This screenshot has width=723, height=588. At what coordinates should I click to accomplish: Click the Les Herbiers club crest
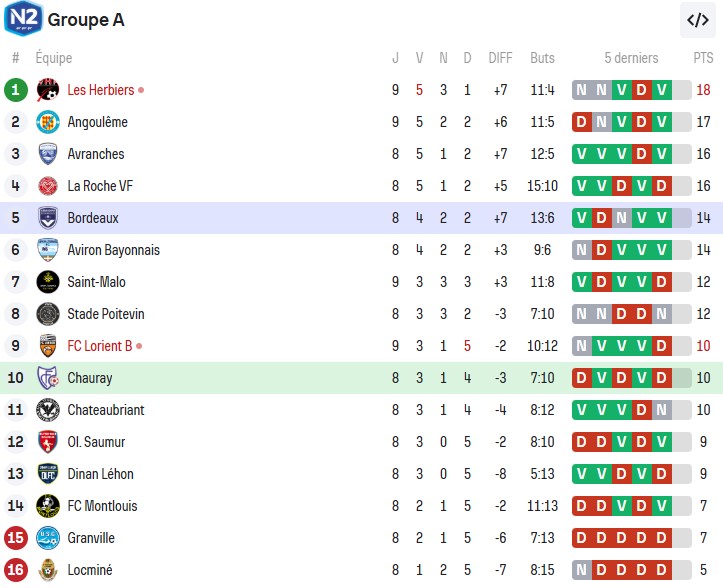[x=47, y=90]
